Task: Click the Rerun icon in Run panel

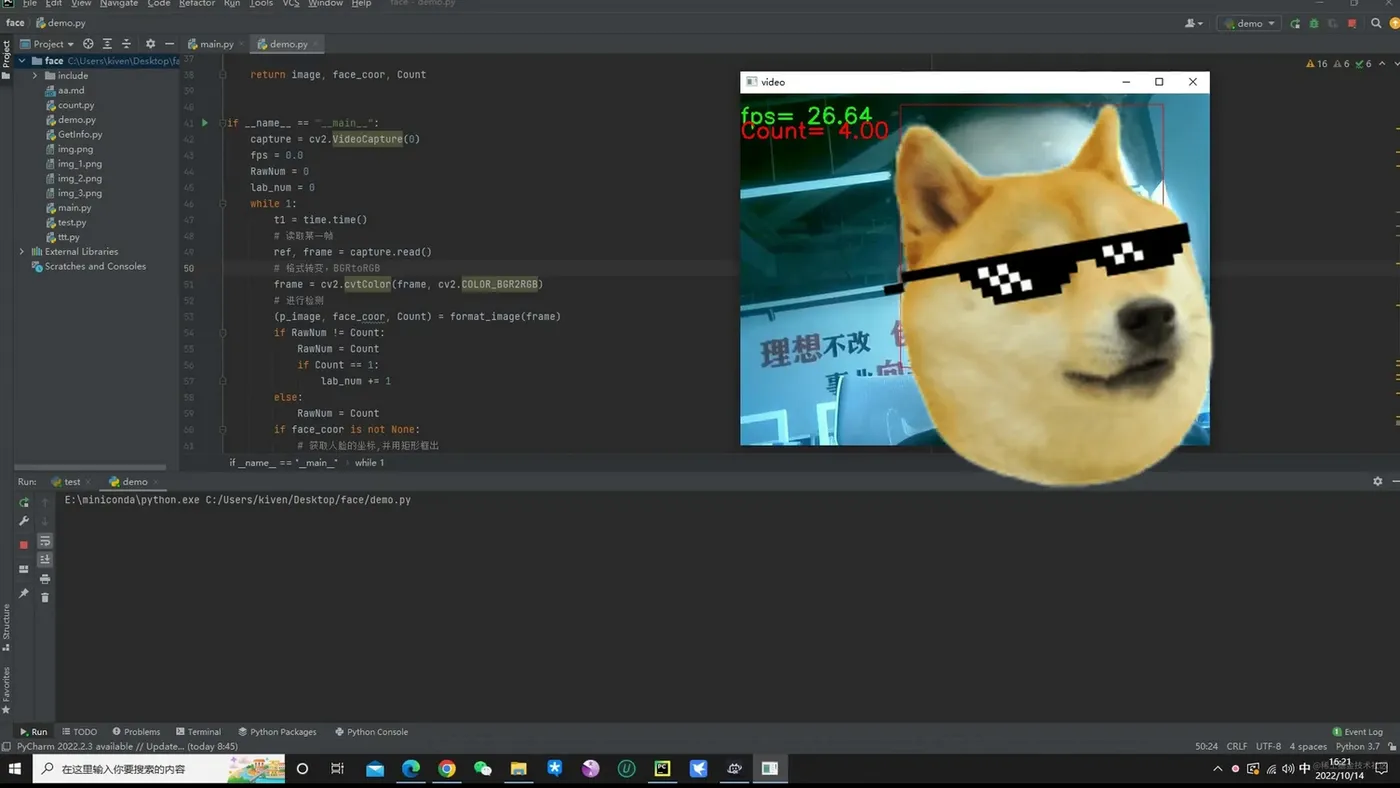Action: click(x=24, y=502)
